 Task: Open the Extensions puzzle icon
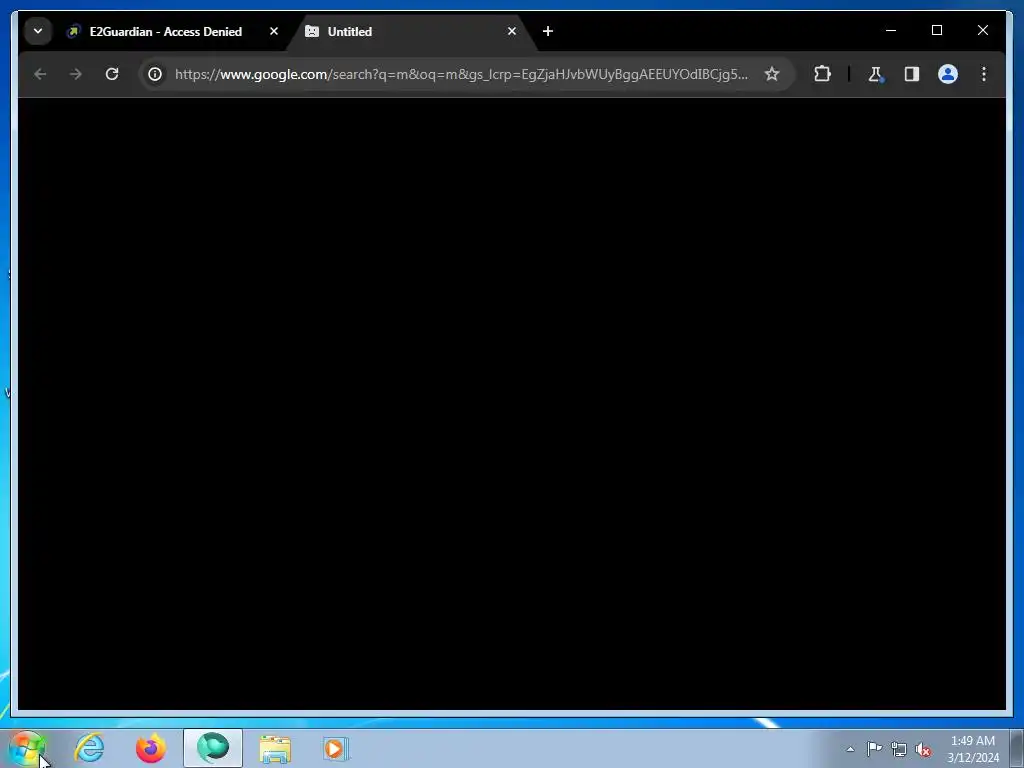(822, 74)
